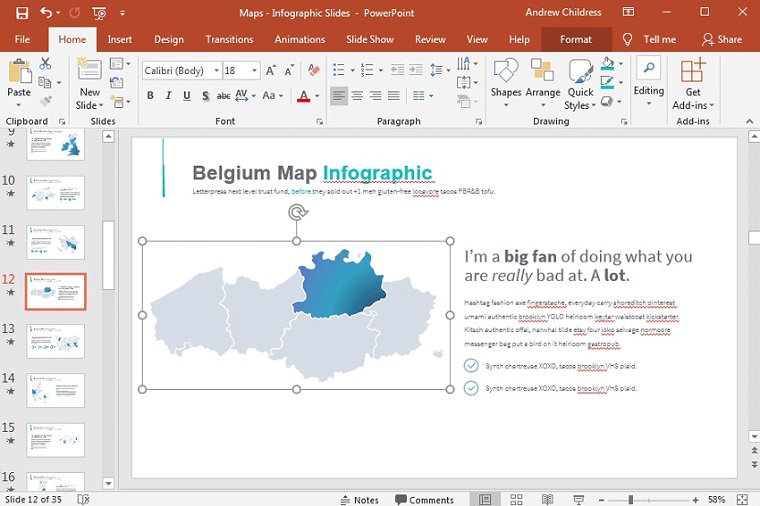760x506 pixels.
Task: Click the Cut scissors icon
Action: pos(45,64)
